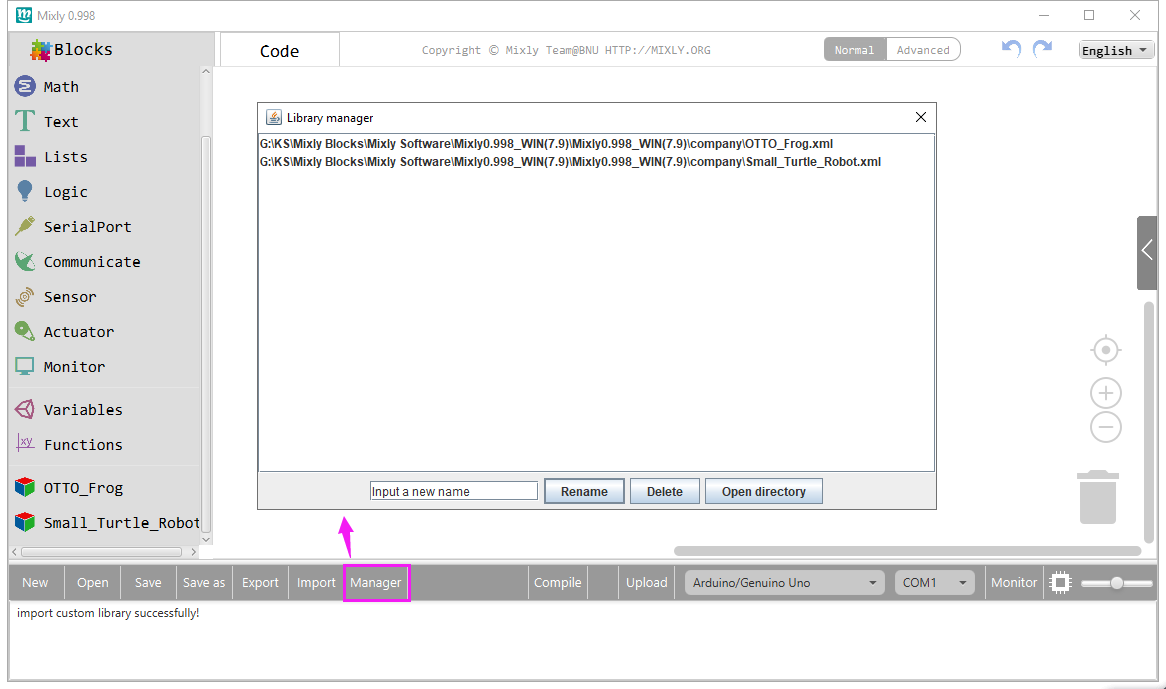Undo the last action with undo arrow

1011,49
